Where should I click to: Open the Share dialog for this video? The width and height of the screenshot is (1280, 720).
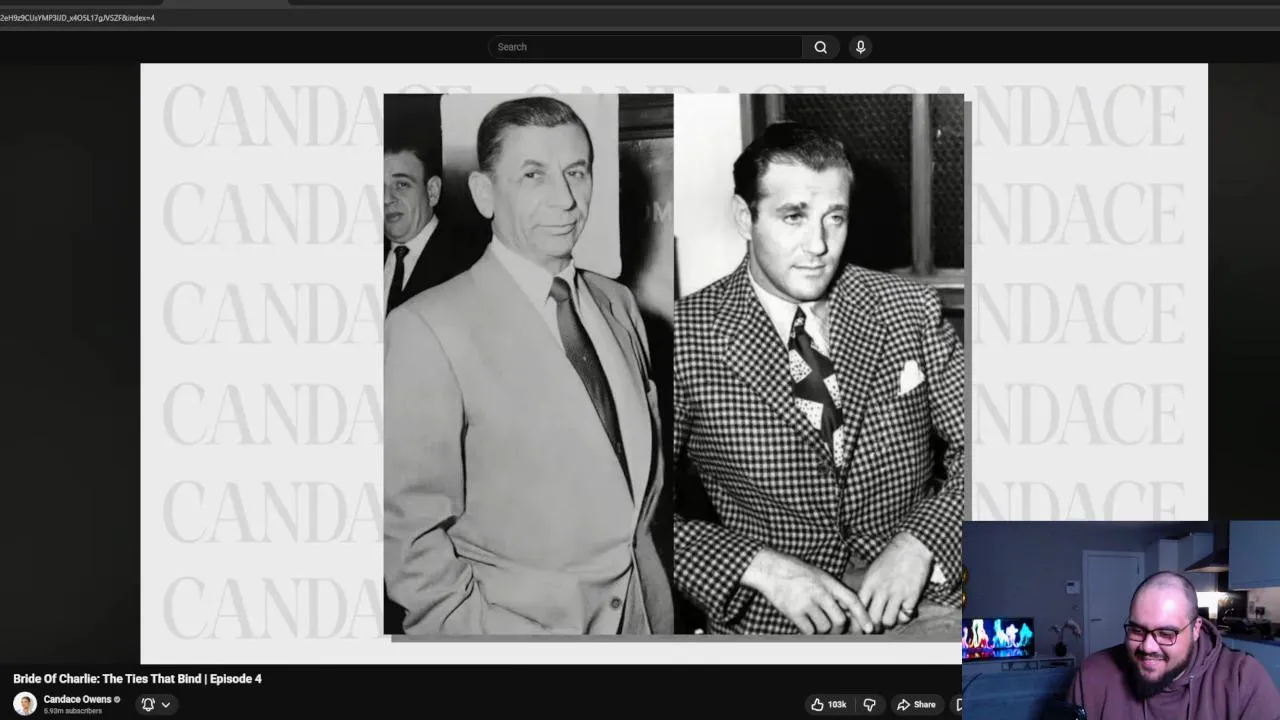click(916, 705)
